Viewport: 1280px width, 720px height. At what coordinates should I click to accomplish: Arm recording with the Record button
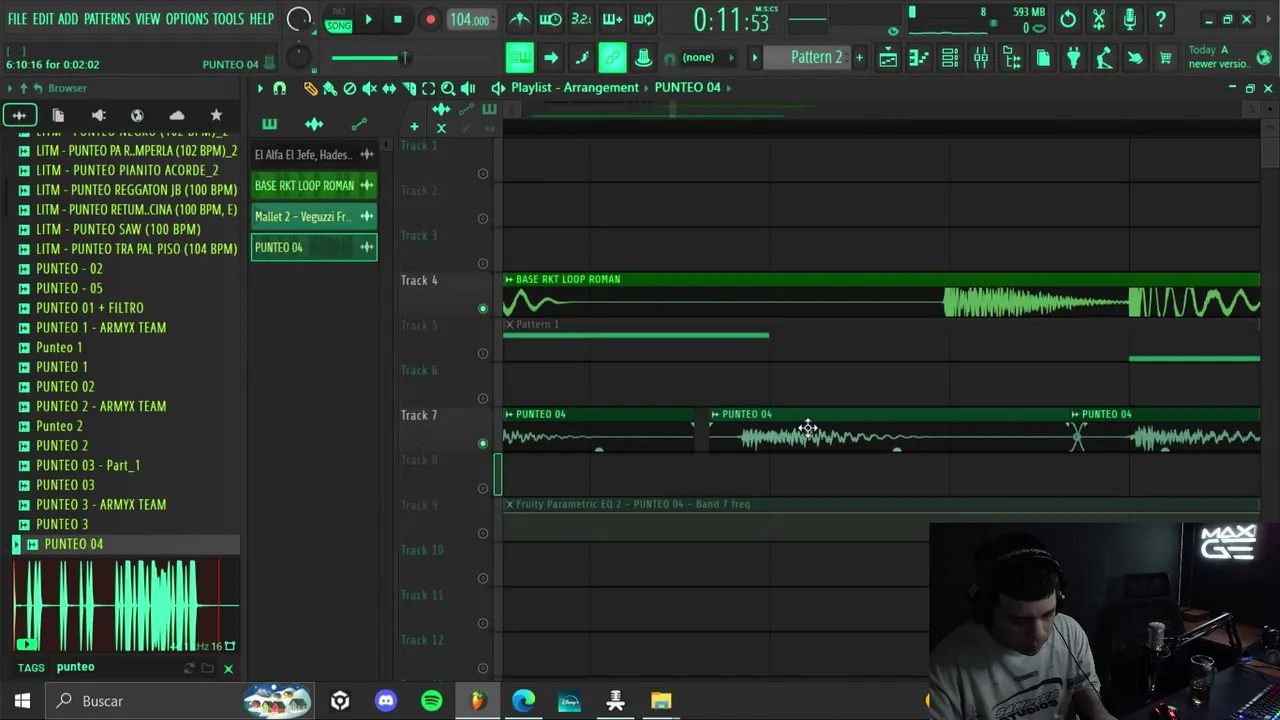pos(430,19)
